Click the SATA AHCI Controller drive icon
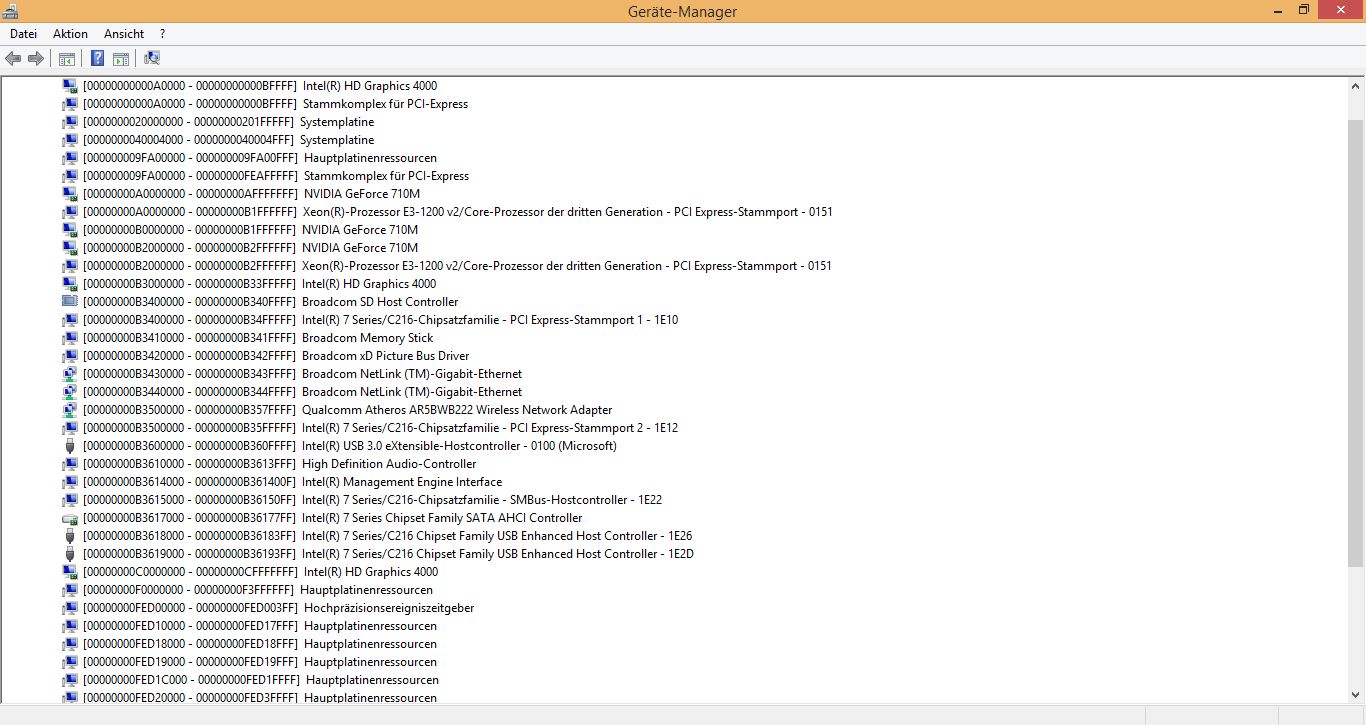This screenshot has width=1366, height=725. (70, 517)
